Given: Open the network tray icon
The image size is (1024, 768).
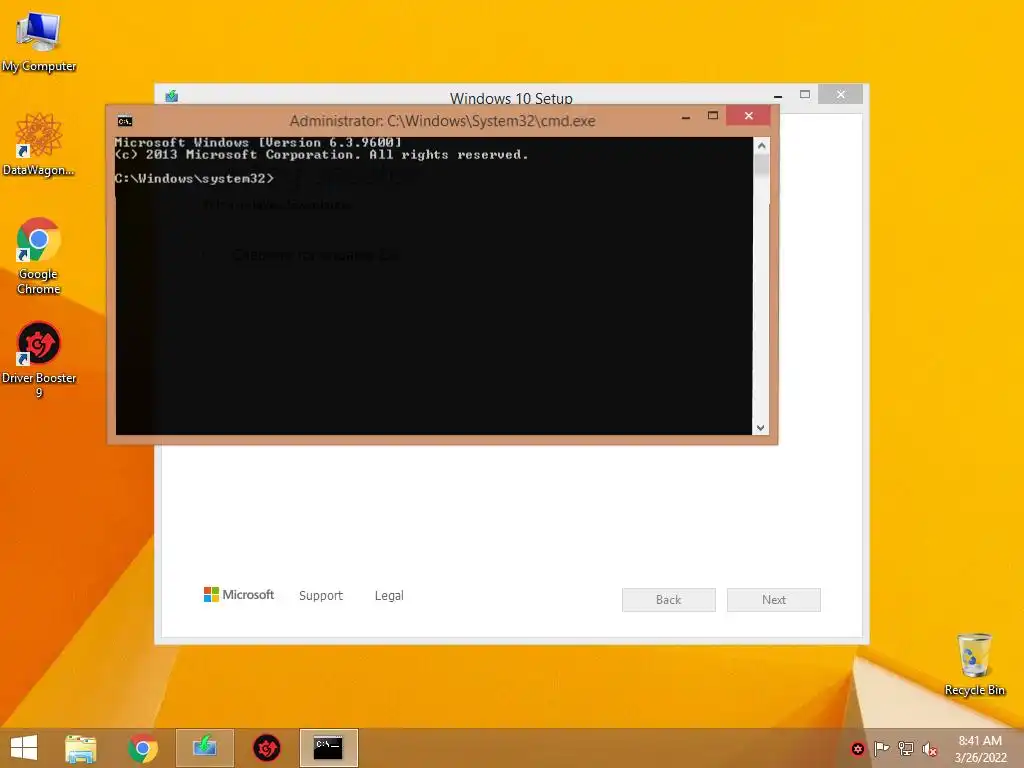Looking at the screenshot, I should coord(906,749).
